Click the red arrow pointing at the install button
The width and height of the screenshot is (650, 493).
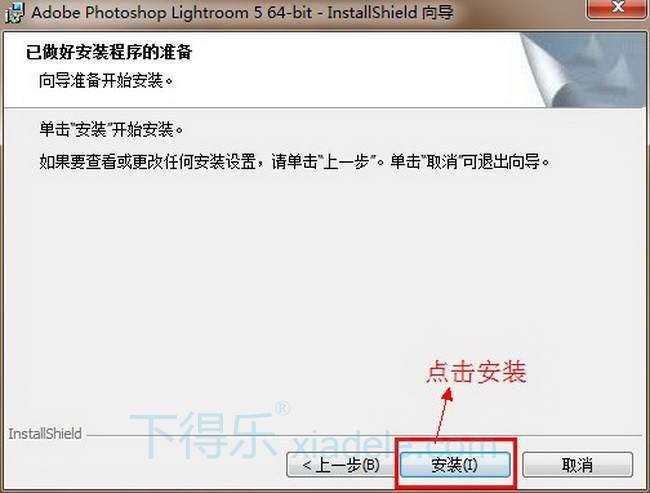pos(444,415)
